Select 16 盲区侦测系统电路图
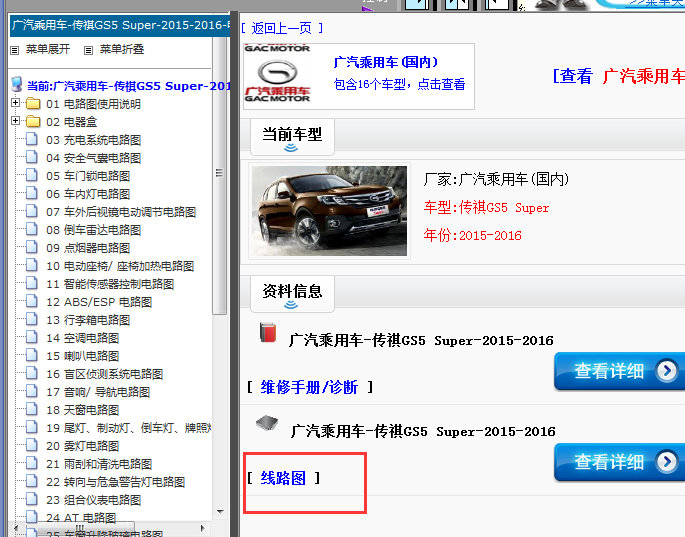The width and height of the screenshot is (685, 537). [105, 374]
